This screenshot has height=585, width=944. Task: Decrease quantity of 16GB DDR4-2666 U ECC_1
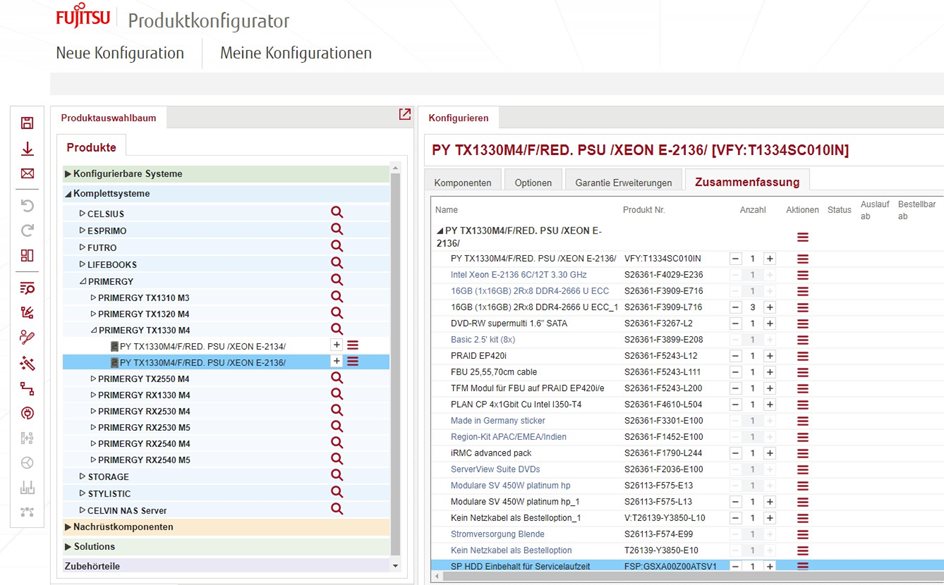(x=736, y=308)
